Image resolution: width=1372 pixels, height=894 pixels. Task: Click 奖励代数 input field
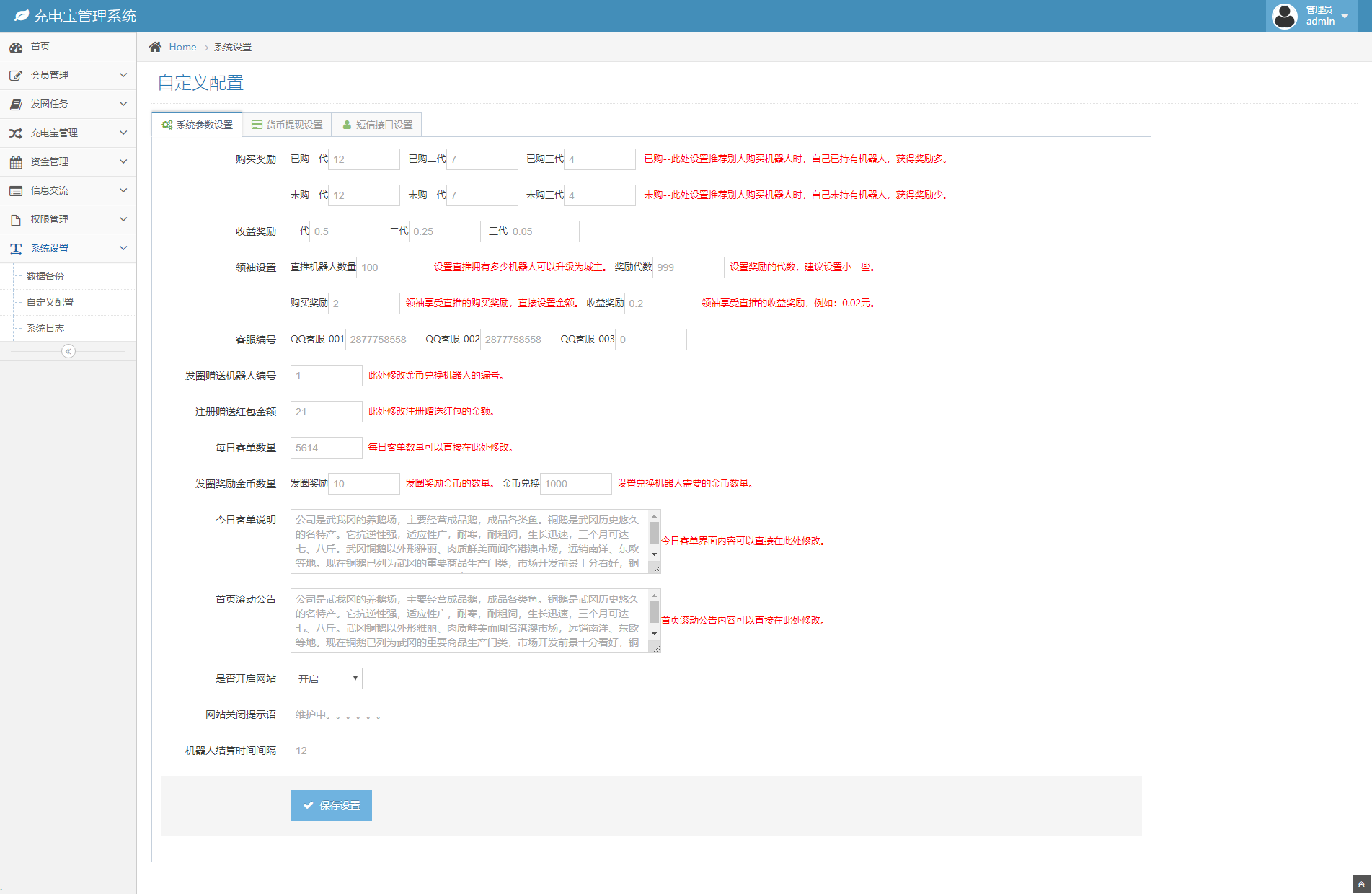[x=689, y=267]
